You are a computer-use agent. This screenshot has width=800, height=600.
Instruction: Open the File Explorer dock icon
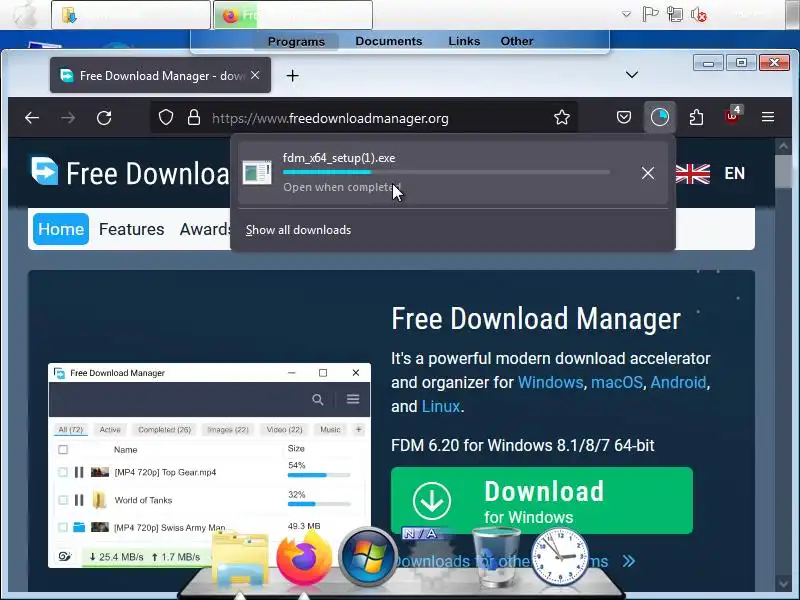240,559
